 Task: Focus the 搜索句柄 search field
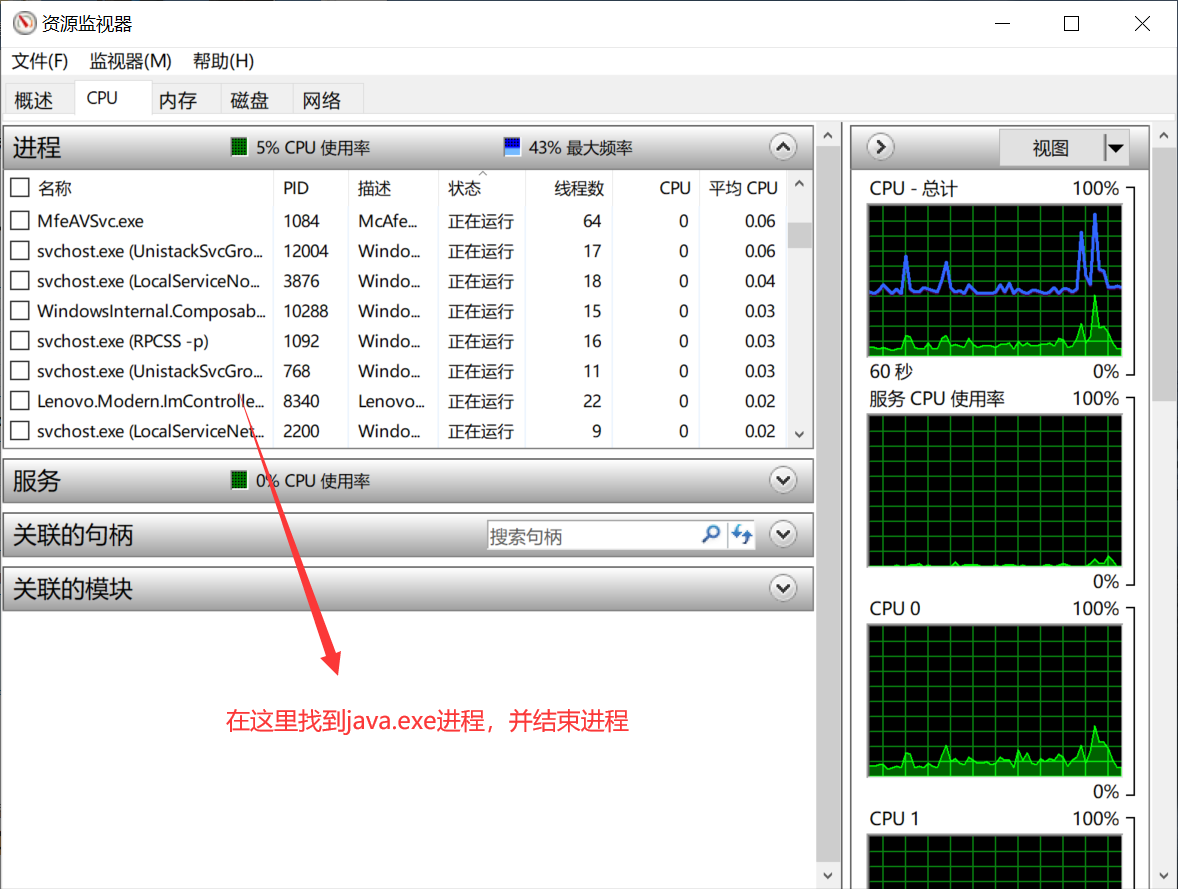(594, 536)
